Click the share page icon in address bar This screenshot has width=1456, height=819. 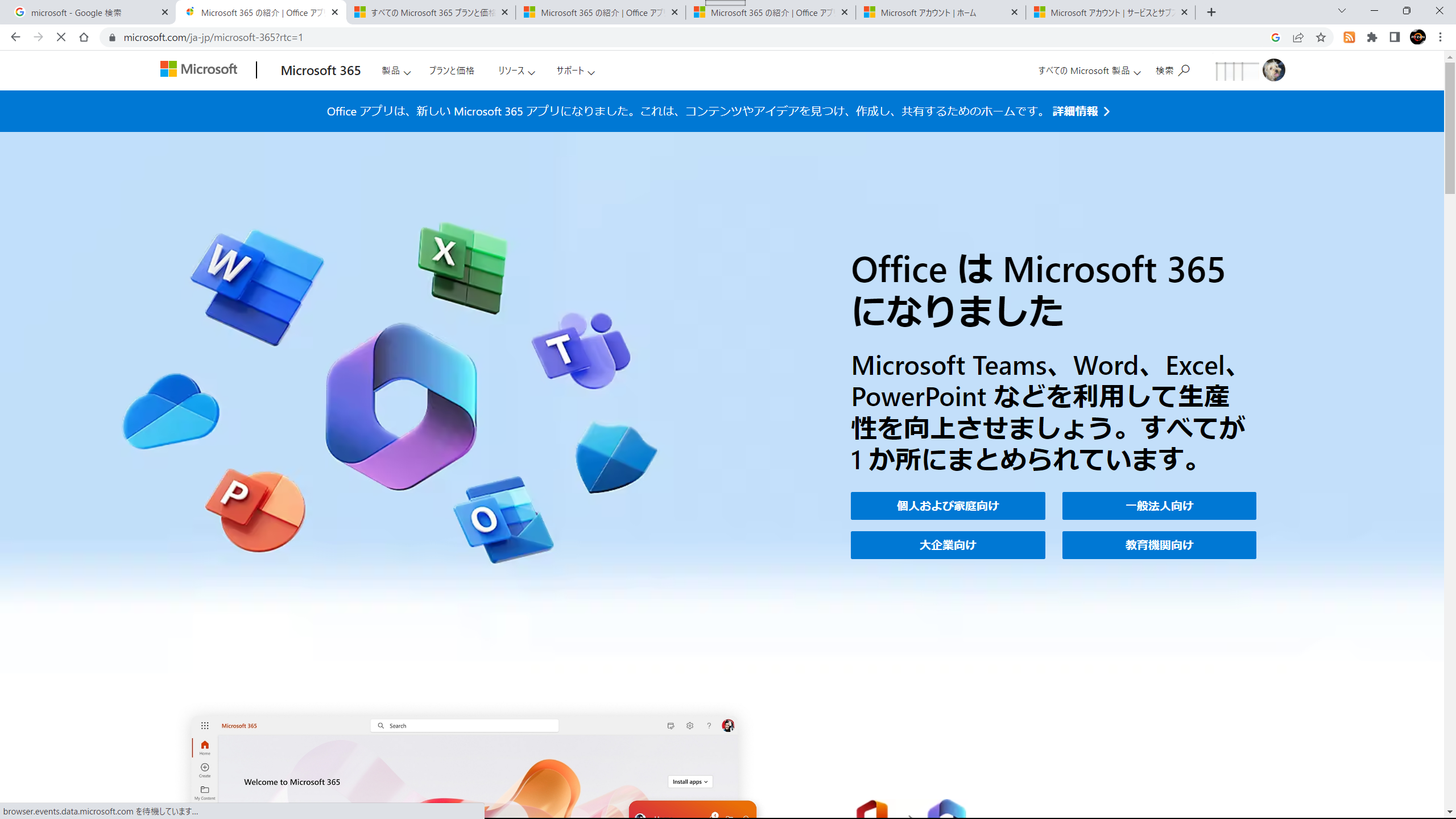coord(1298,37)
